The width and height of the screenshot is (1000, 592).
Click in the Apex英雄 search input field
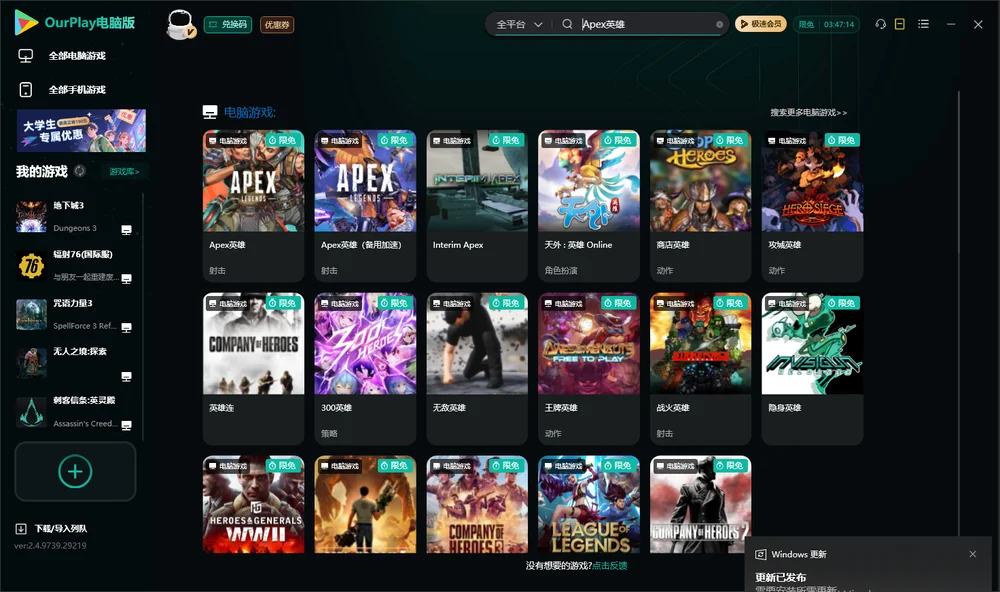[645, 24]
